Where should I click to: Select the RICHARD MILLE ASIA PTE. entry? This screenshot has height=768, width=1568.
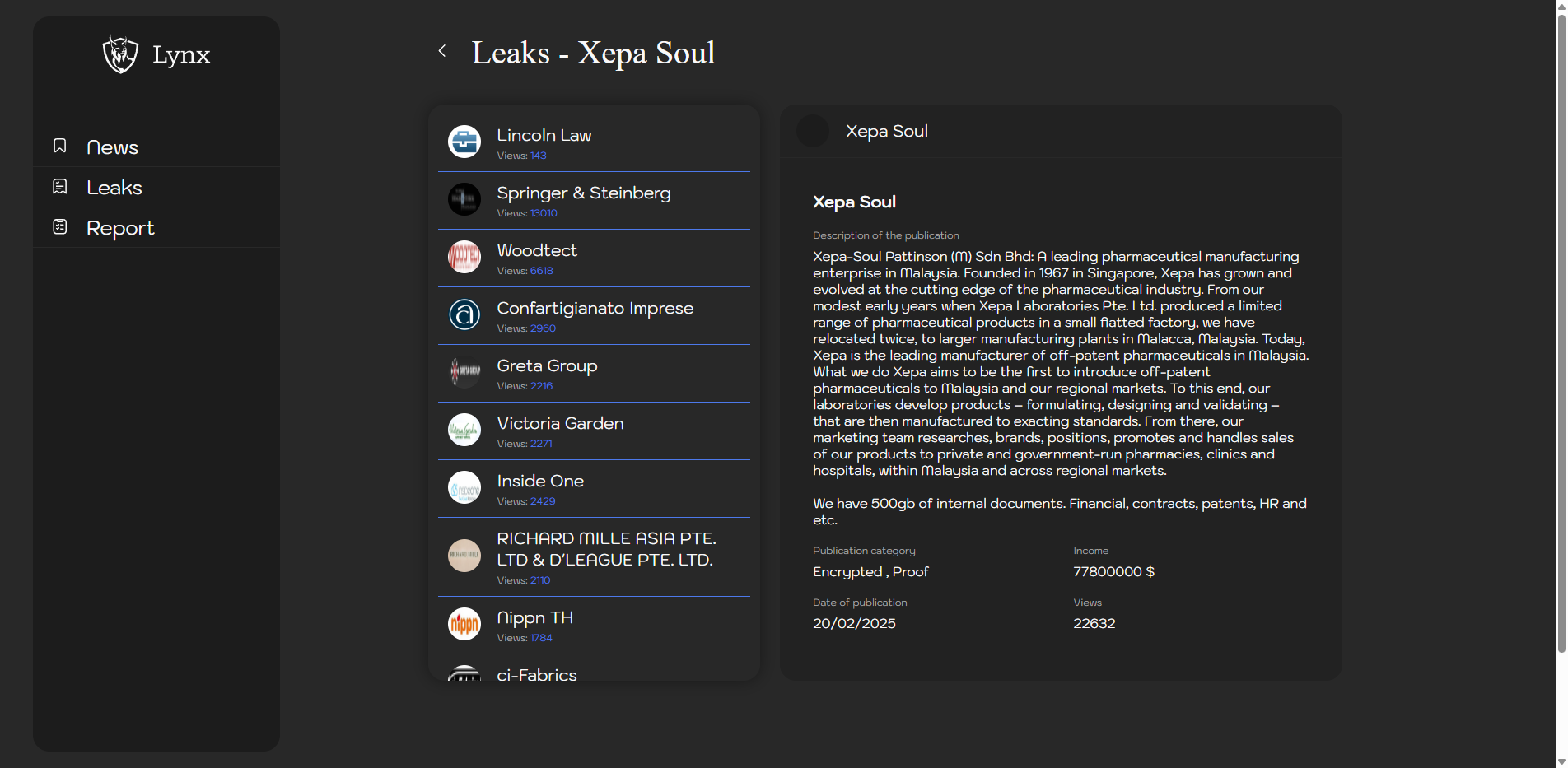[605, 549]
